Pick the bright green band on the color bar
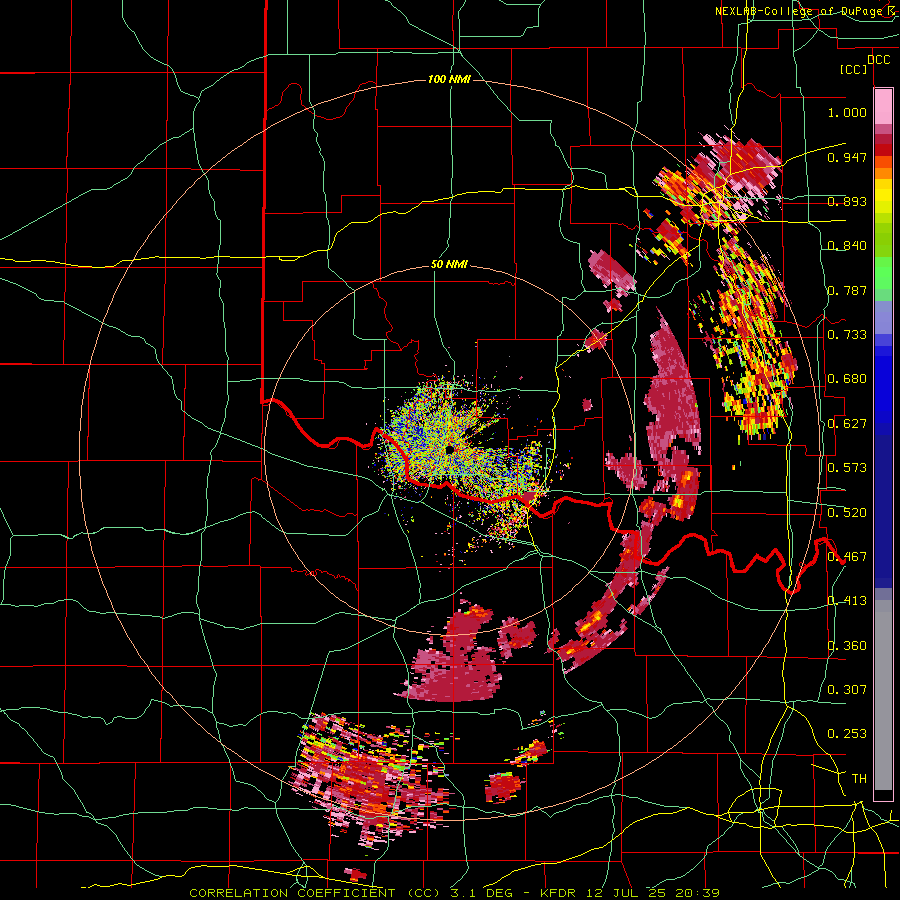The width and height of the screenshot is (900, 900). click(x=883, y=274)
